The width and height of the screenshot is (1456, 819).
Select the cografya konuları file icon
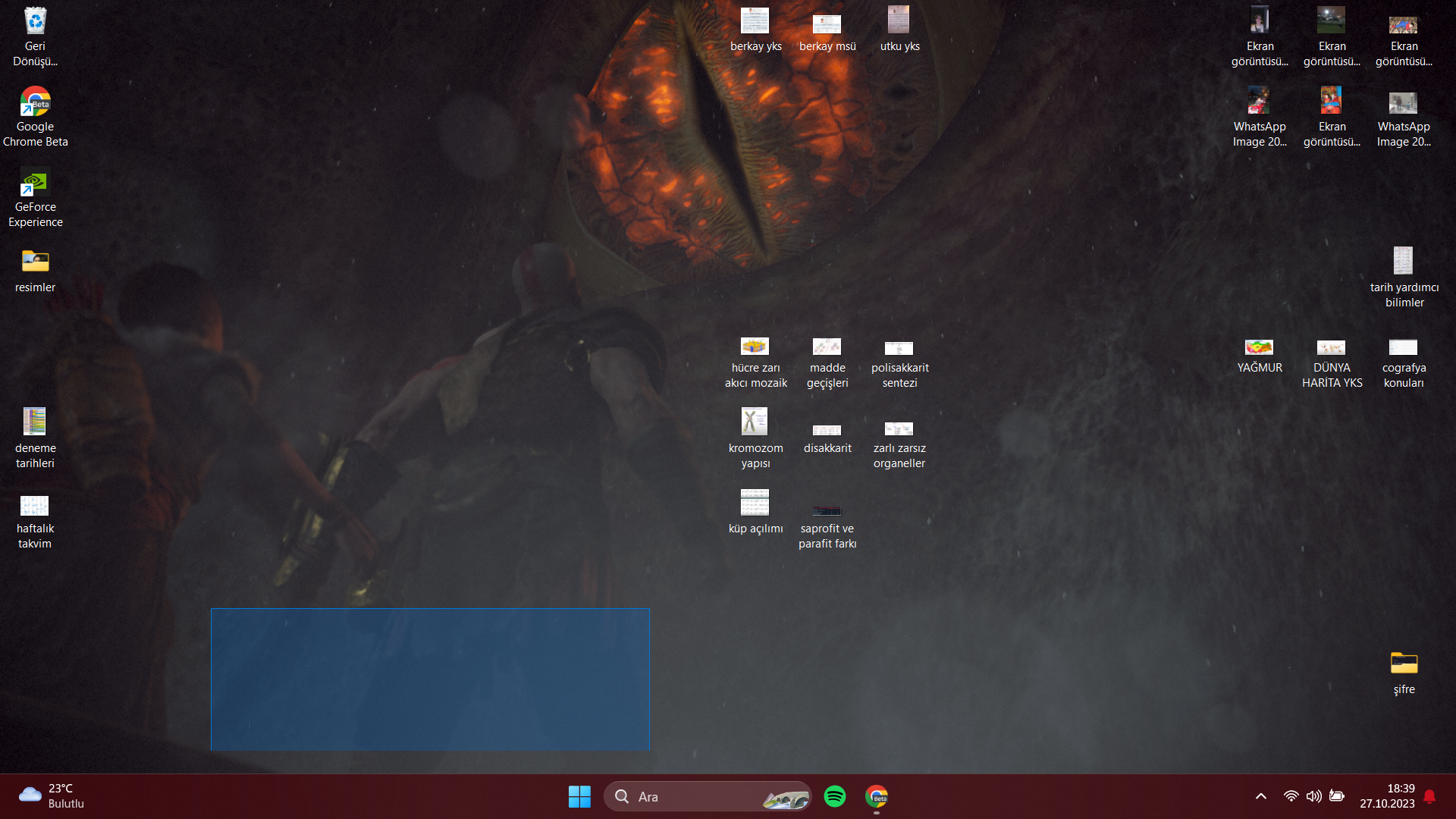pos(1404,362)
